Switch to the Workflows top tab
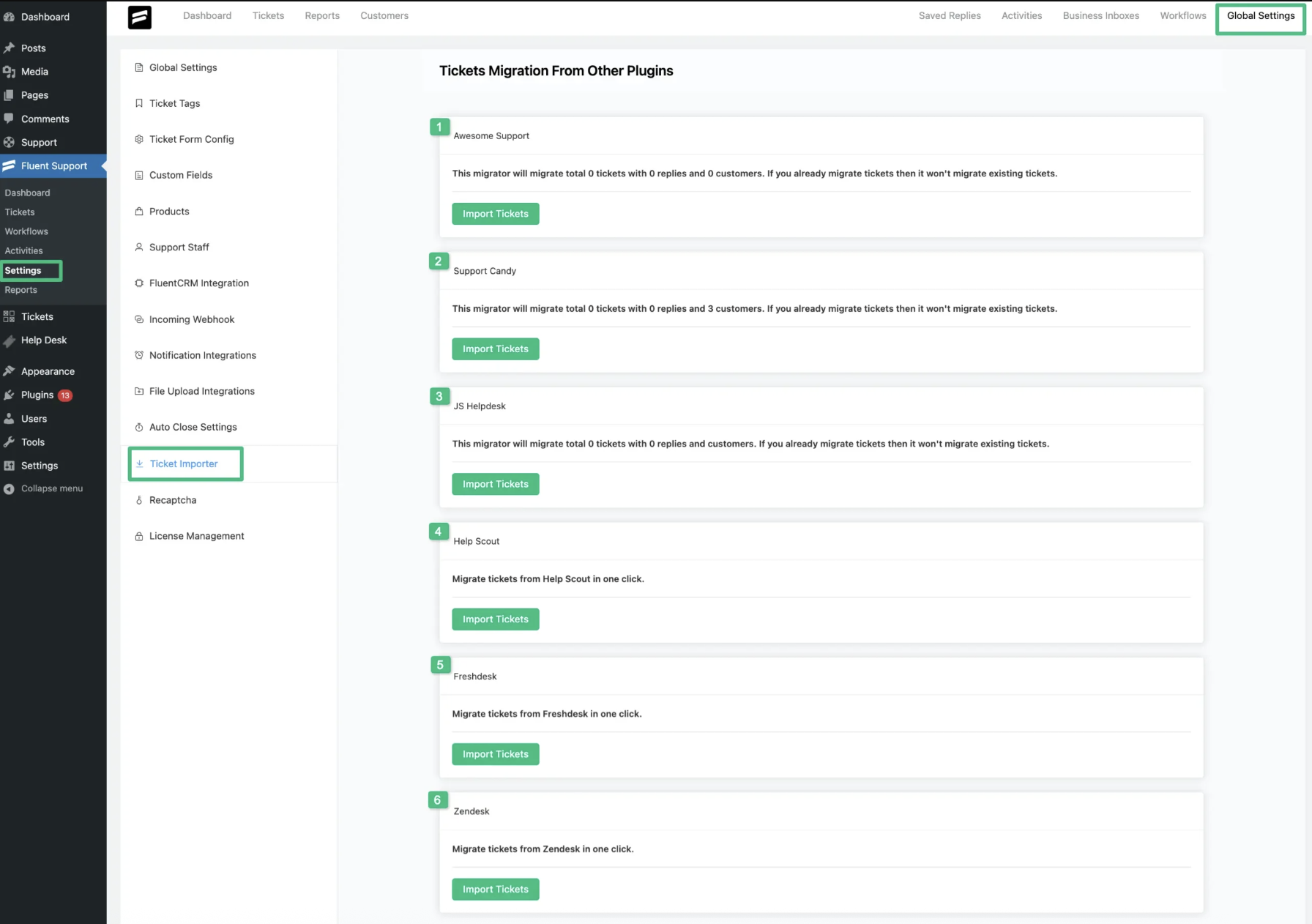The height and width of the screenshot is (924, 1312). (x=1182, y=16)
